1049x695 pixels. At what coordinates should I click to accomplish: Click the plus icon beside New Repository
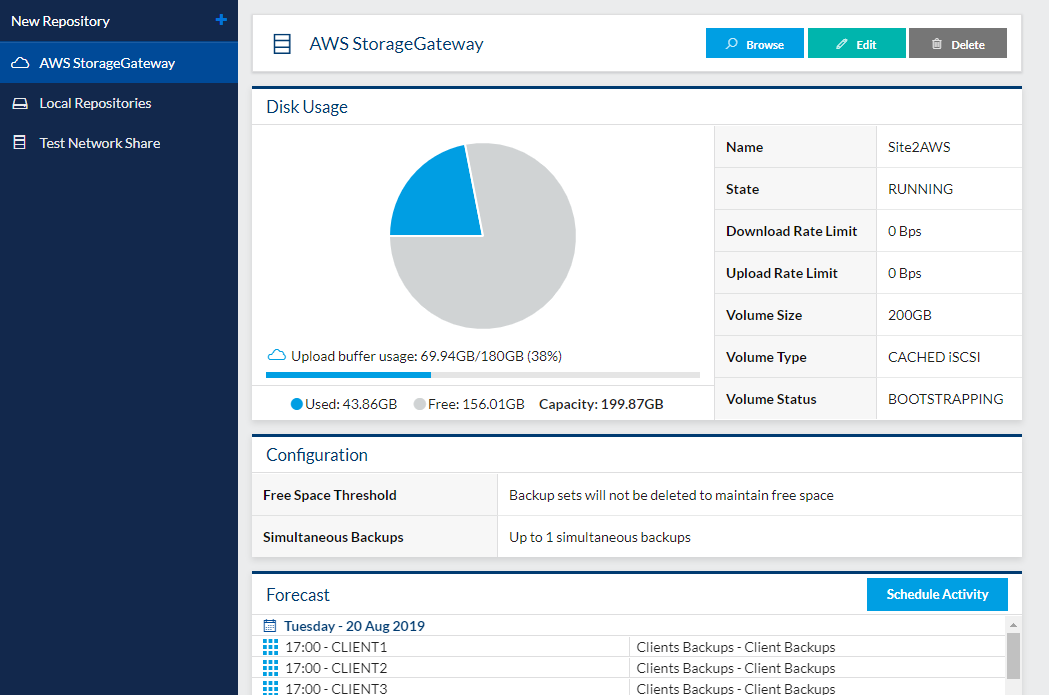click(221, 20)
